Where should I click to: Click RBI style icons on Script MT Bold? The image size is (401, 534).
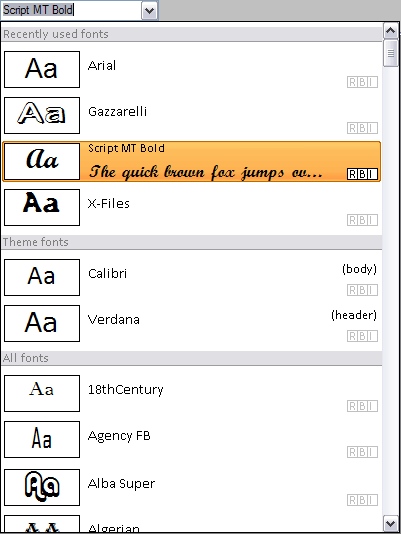(363, 174)
